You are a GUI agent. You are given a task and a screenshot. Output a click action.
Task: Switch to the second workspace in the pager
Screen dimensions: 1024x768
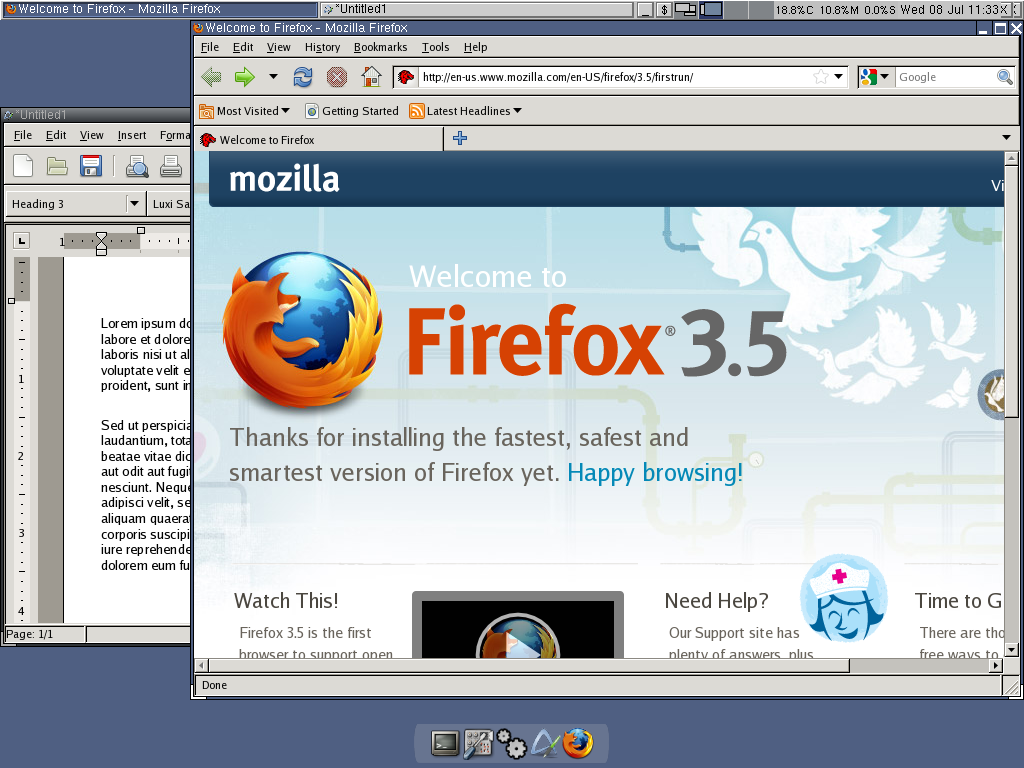coord(711,9)
